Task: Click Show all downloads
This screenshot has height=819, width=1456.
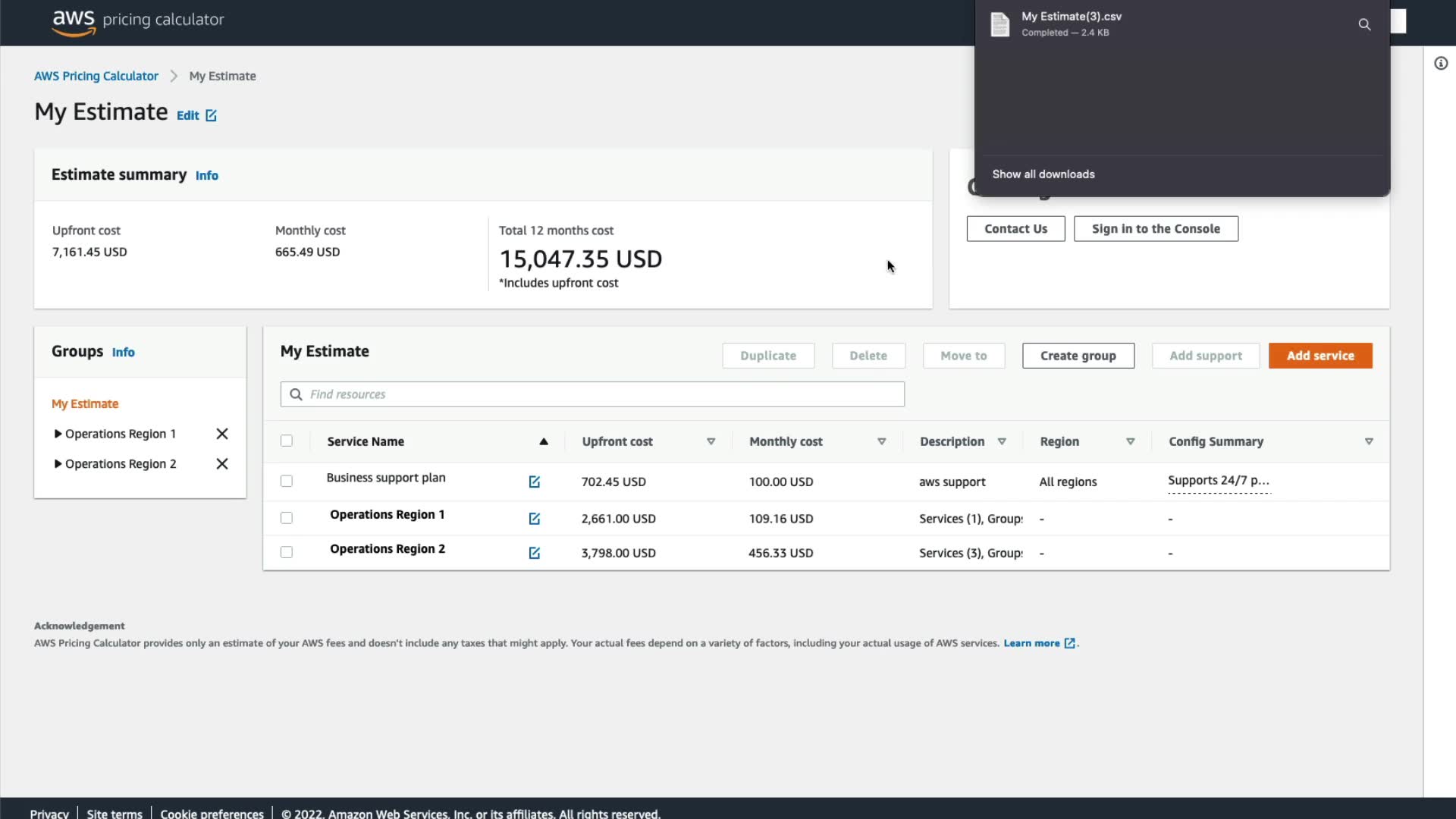Action: [x=1043, y=174]
